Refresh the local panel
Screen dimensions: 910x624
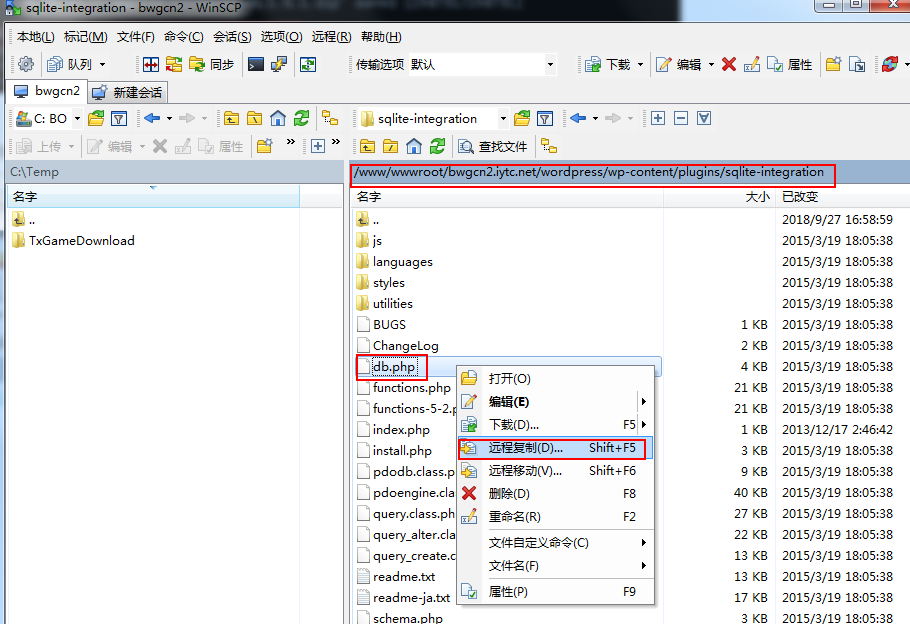(x=301, y=118)
